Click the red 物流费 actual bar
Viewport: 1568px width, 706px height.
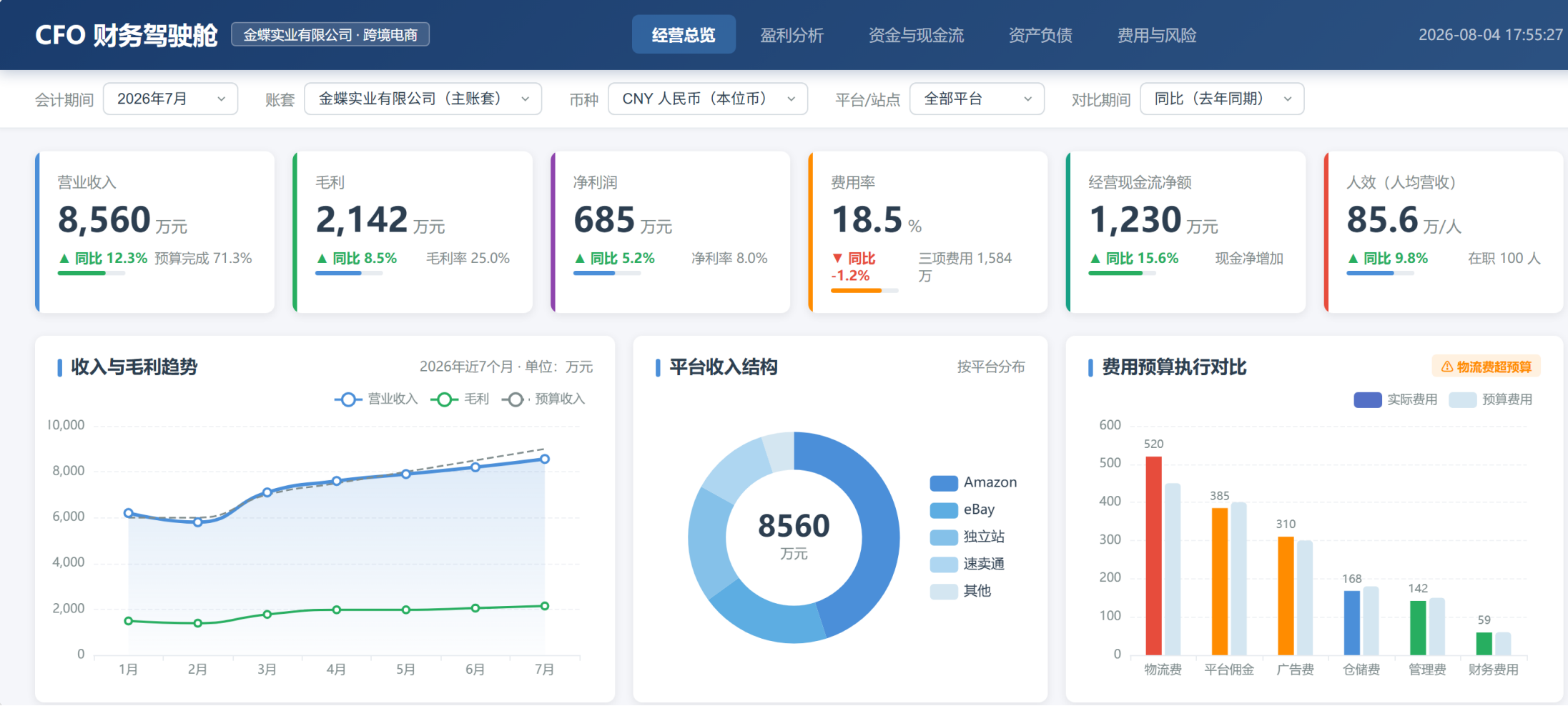(1153, 555)
